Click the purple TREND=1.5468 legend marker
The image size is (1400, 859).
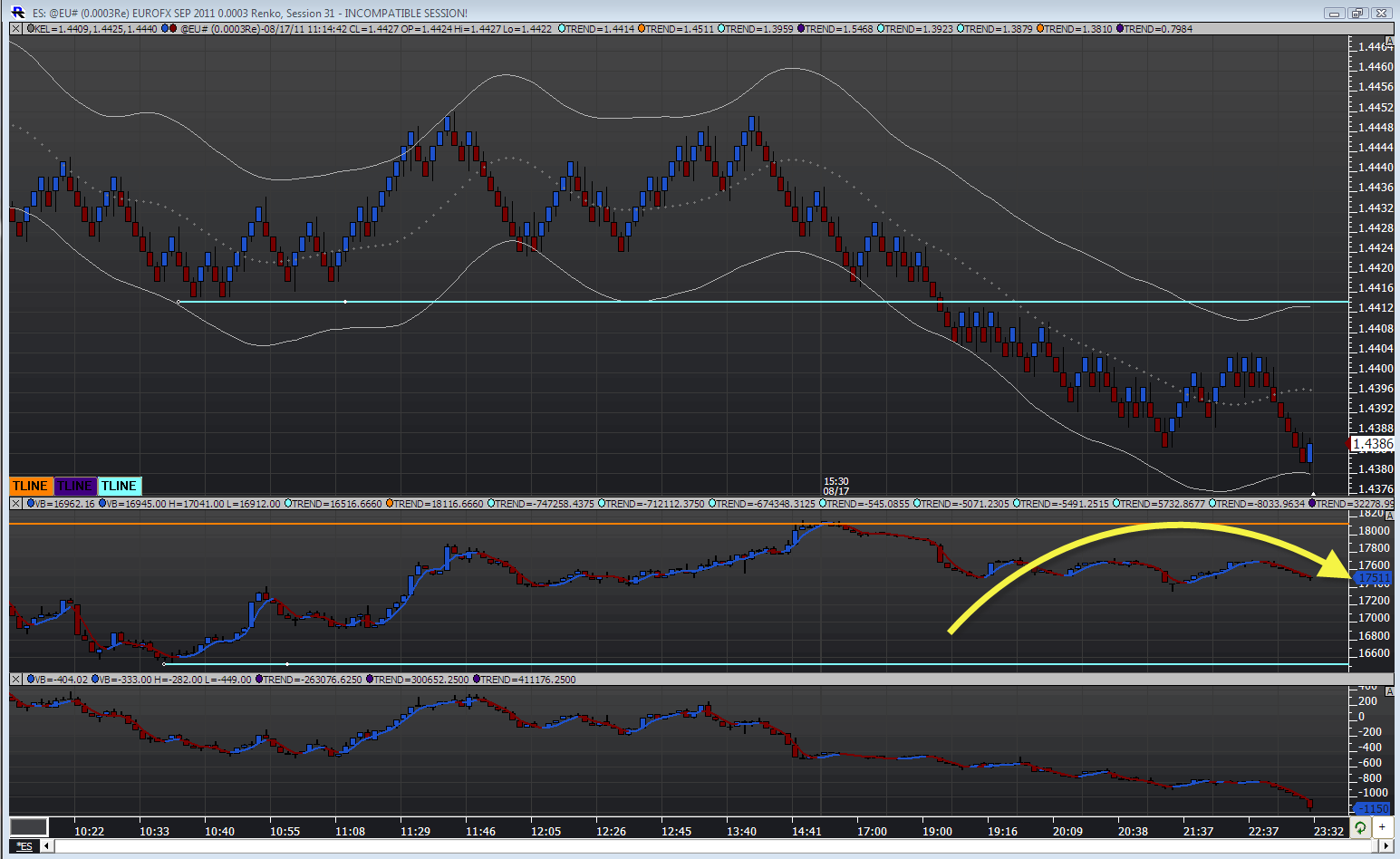[801, 29]
